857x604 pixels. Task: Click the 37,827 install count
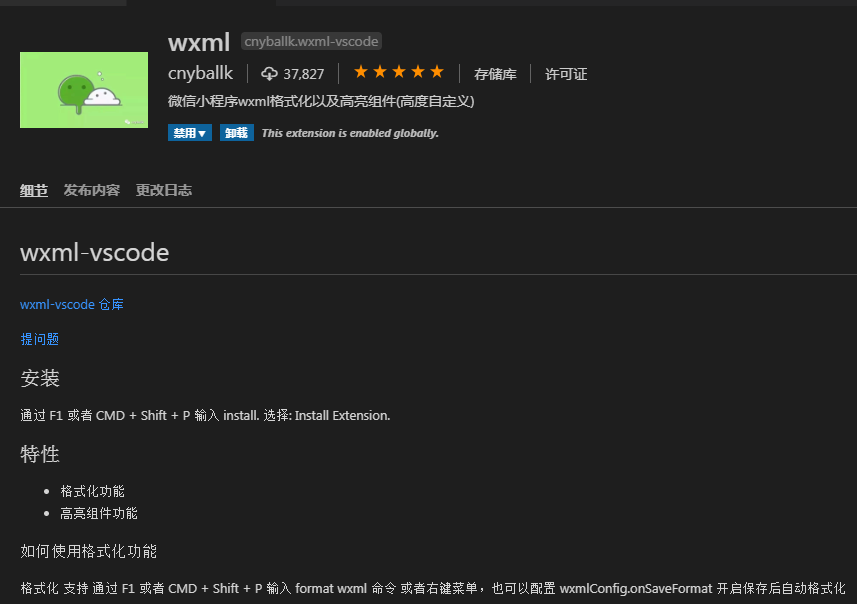[303, 74]
